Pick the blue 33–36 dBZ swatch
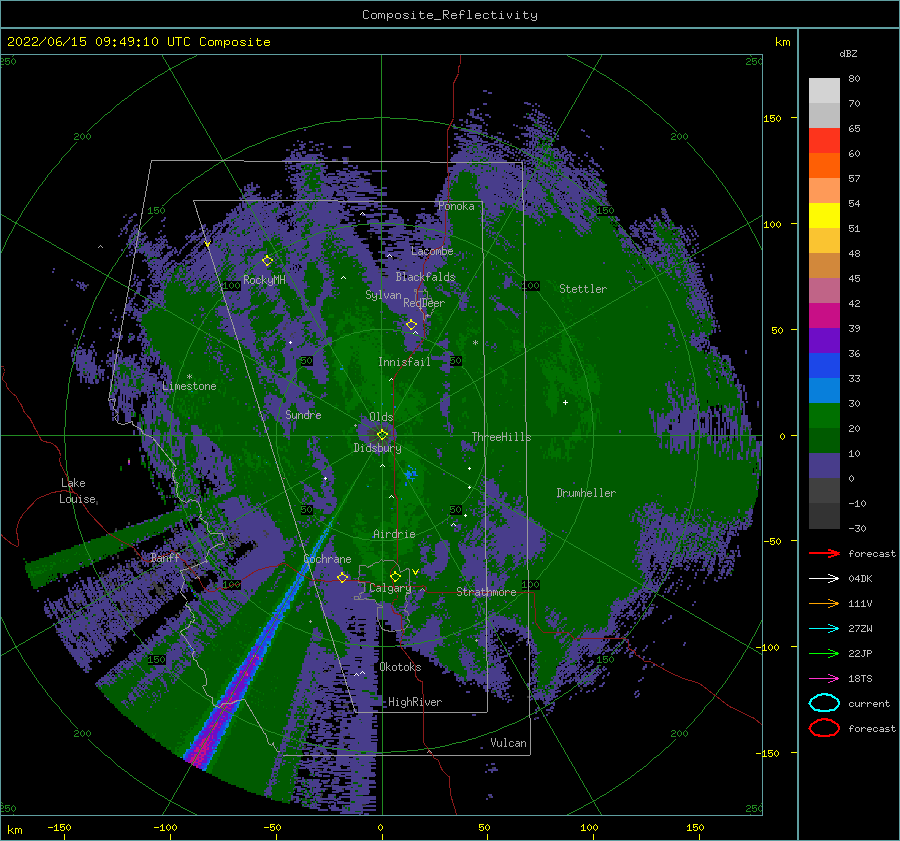The height and width of the screenshot is (841, 900). (x=824, y=366)
